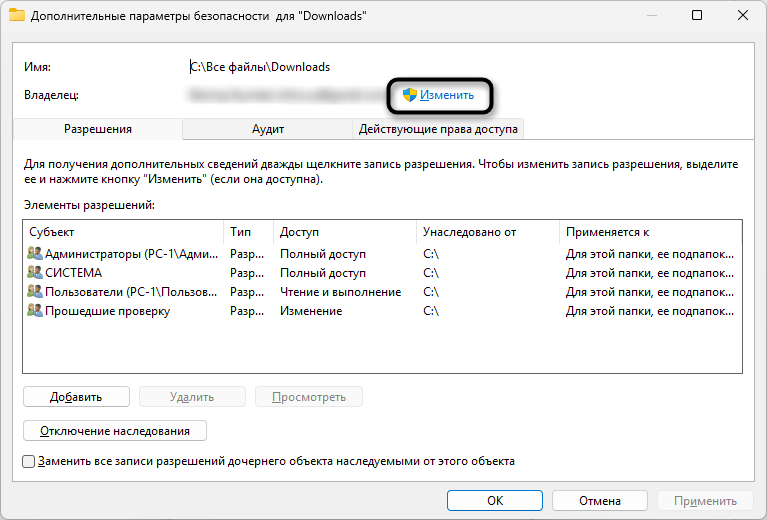Click the Изменить owner link
This screenshot has width=767, height=520.
tap(440, 95)
